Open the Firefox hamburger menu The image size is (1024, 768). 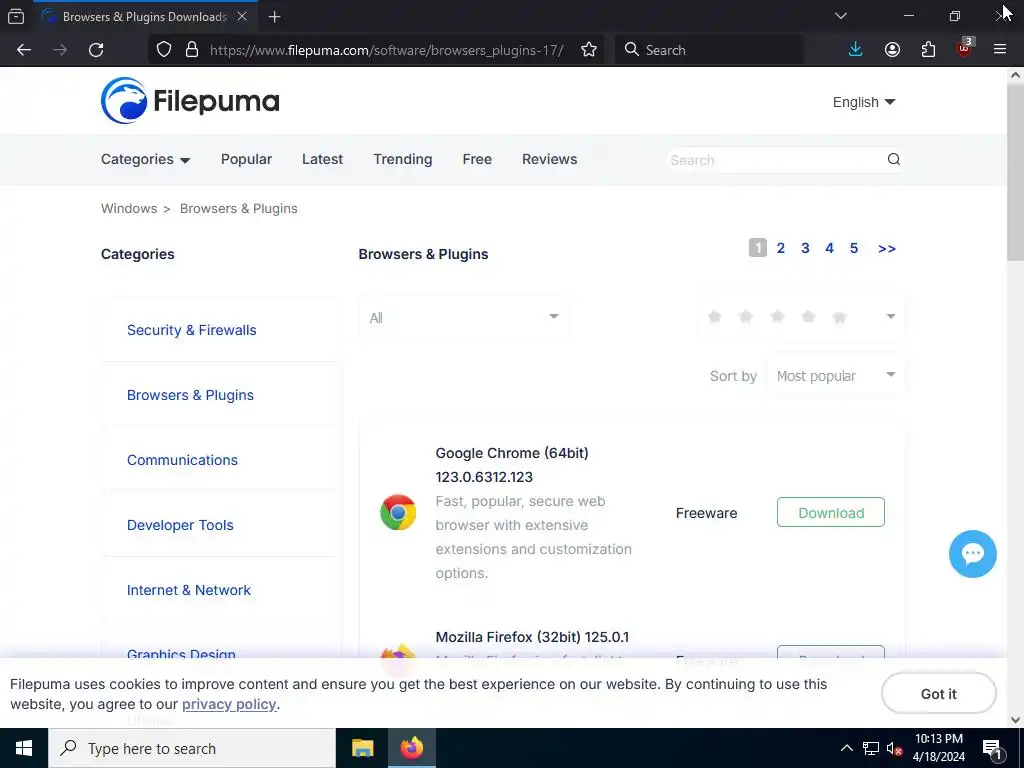coord(1000,50)
